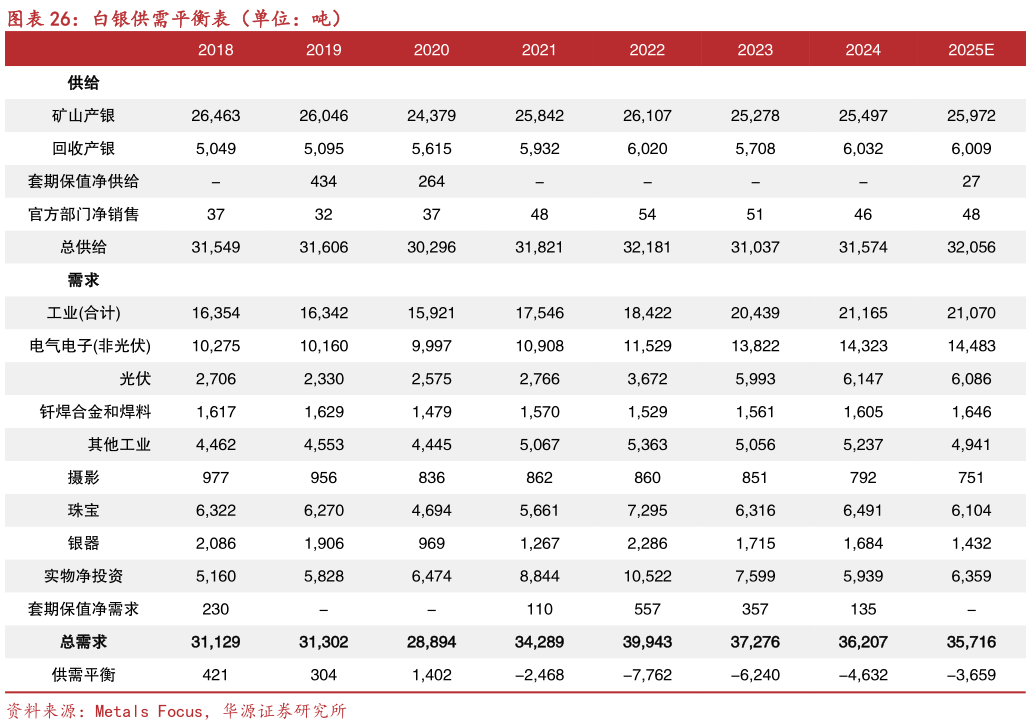Screen dimensions: 1031x728
Task: Click the 2020 total demand value 28,894
Action: 431,642
